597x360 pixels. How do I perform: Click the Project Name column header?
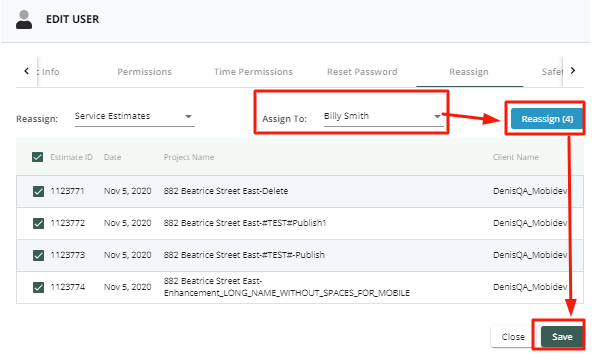coord(189,157)
